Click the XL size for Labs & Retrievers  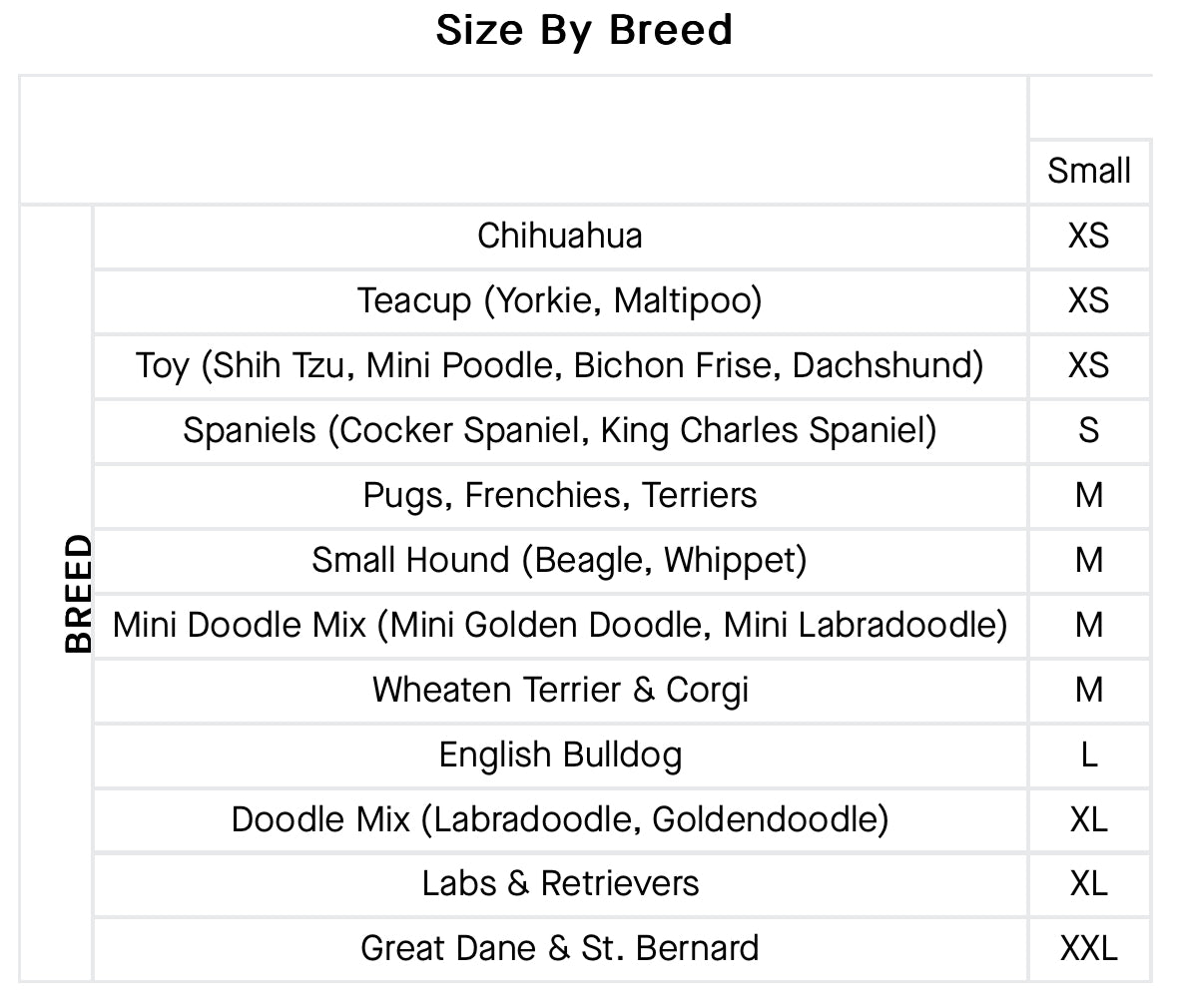(x=1088, y=883)
